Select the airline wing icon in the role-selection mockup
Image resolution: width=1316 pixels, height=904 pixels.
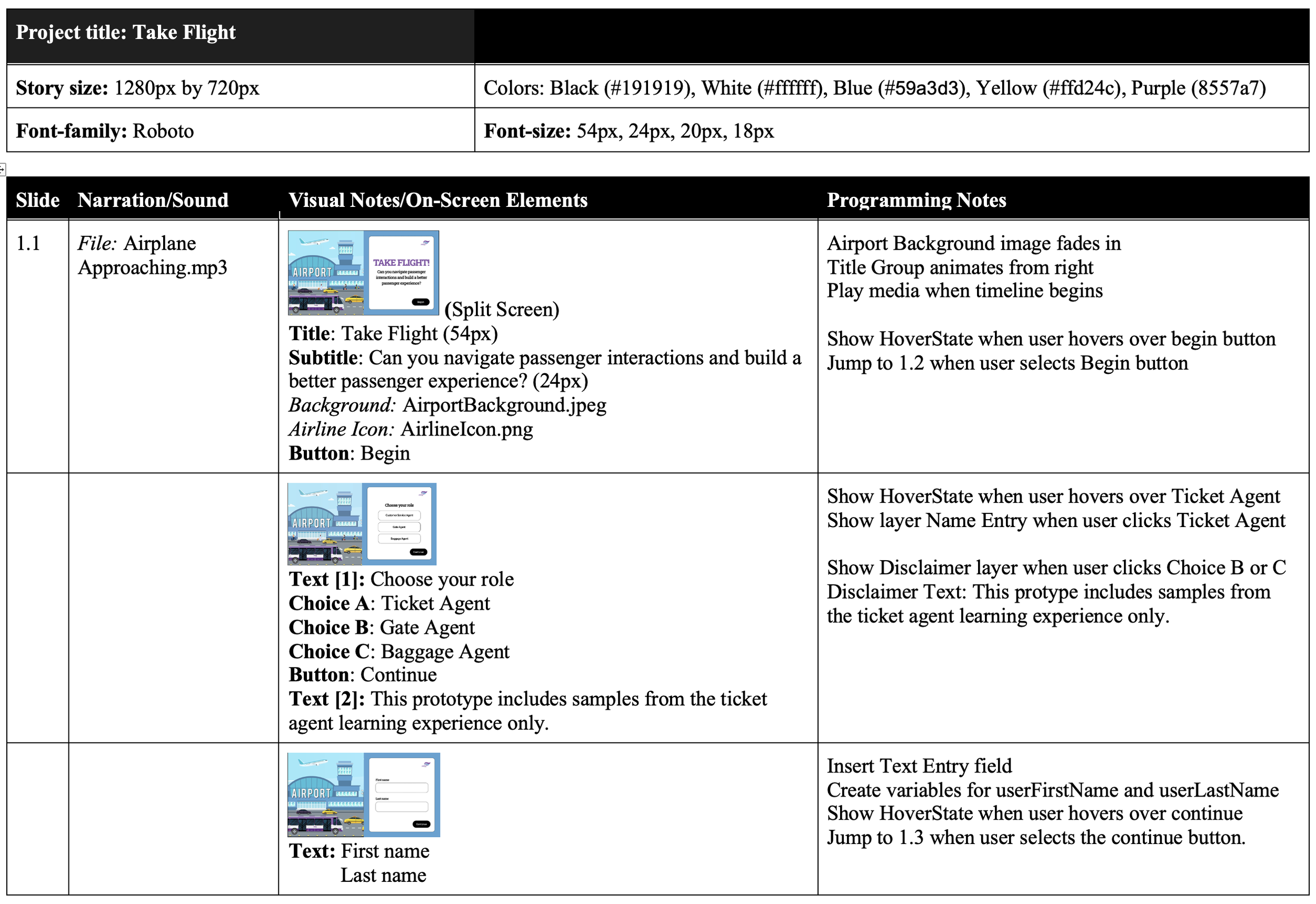coord(424,494)
